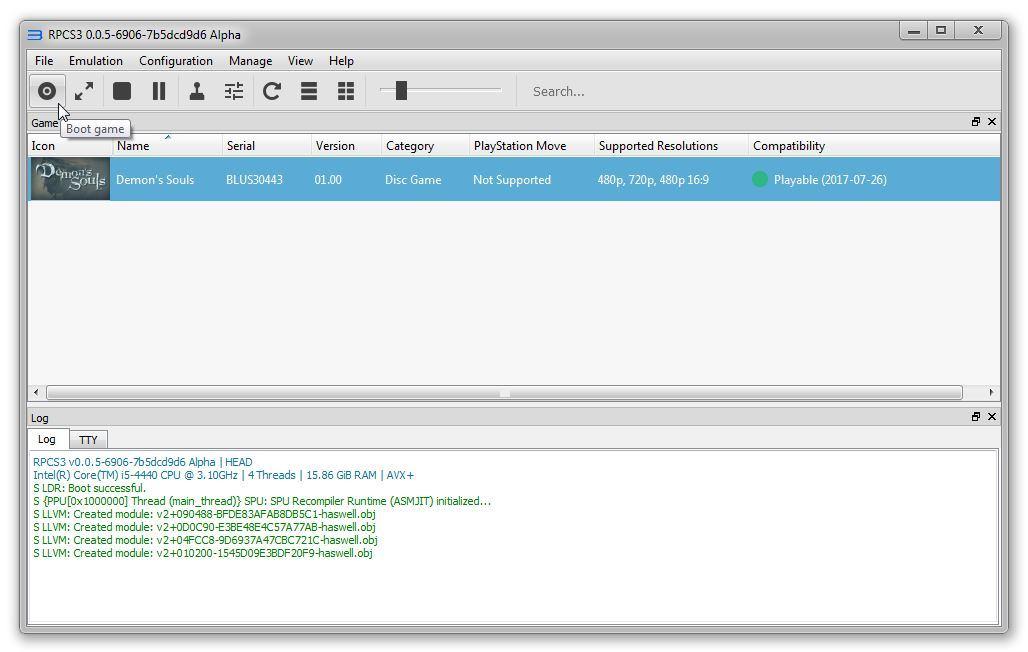The image size is (1028, 652).
Task: Open the Help menu
Action: coord(341,61)
